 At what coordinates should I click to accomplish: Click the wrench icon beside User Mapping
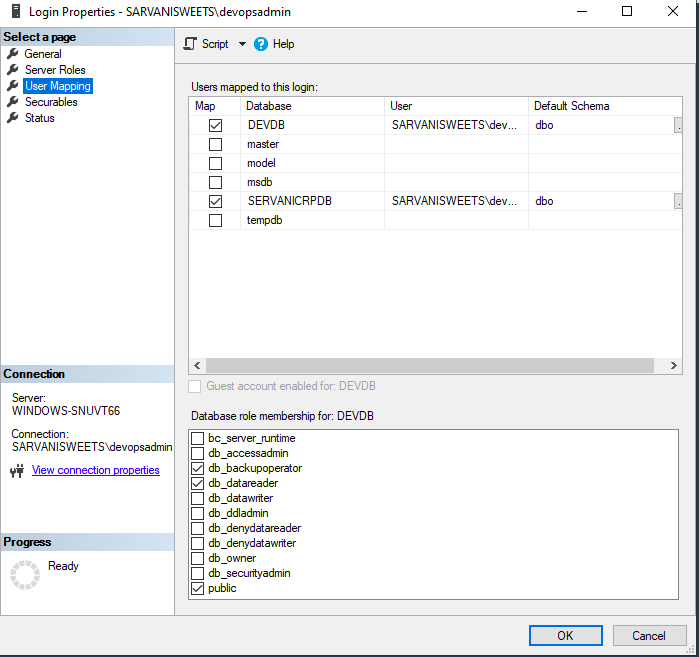coord(12,86)
